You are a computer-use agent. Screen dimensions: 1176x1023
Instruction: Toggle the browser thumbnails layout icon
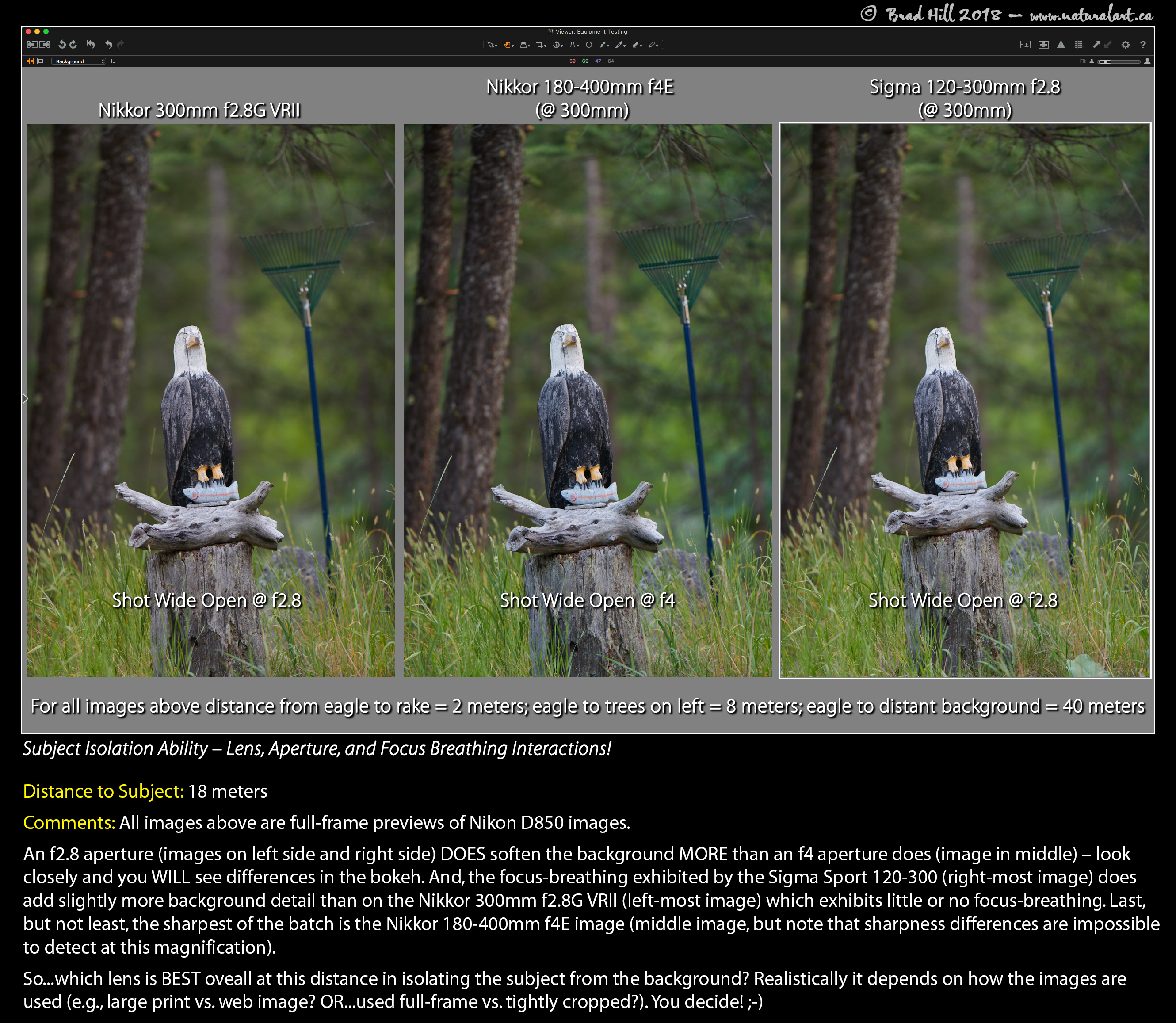point(1043,45)
